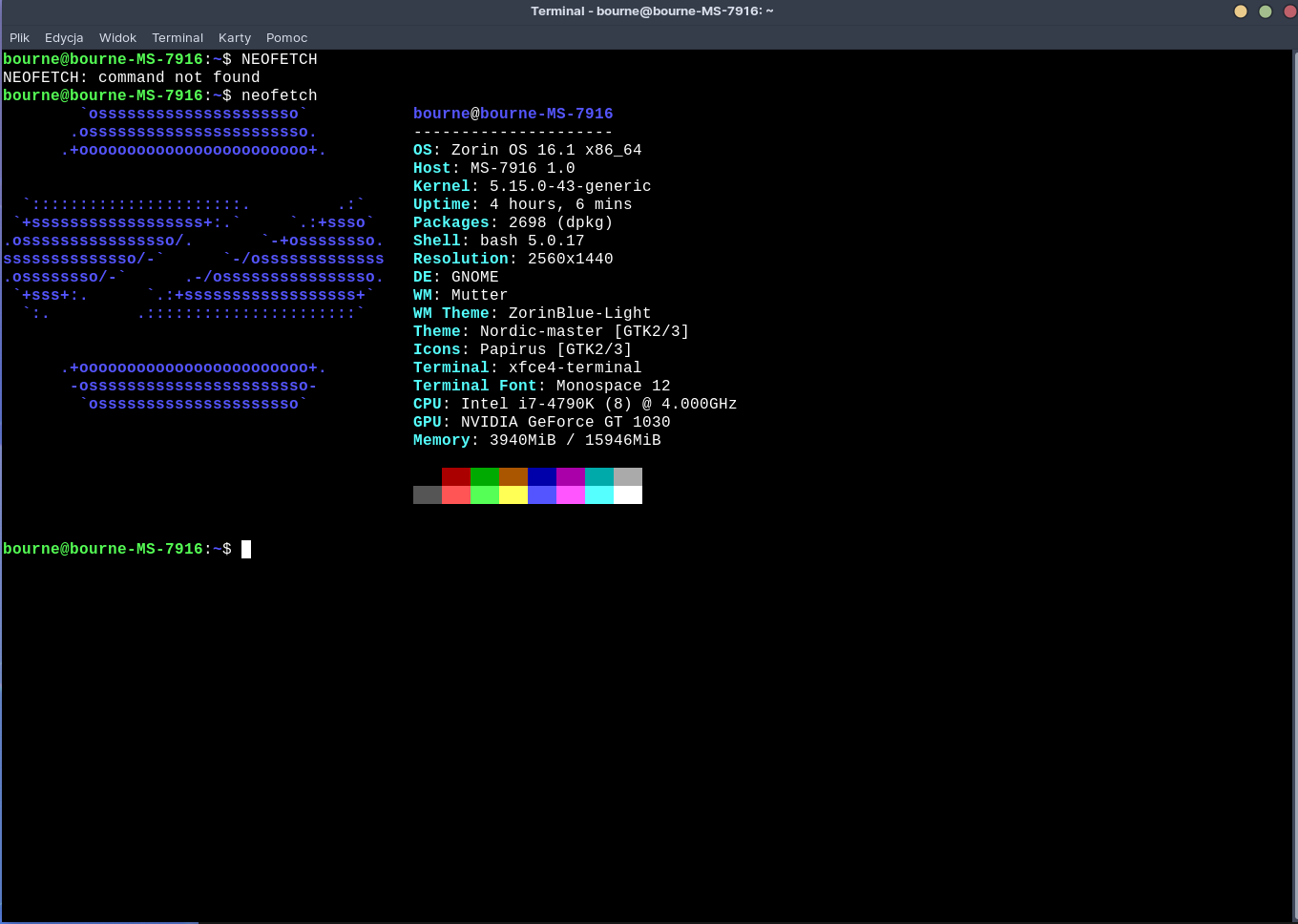Screen dimensions: 1298x924
Task: Click the dark gray color block
Action: 428,494
